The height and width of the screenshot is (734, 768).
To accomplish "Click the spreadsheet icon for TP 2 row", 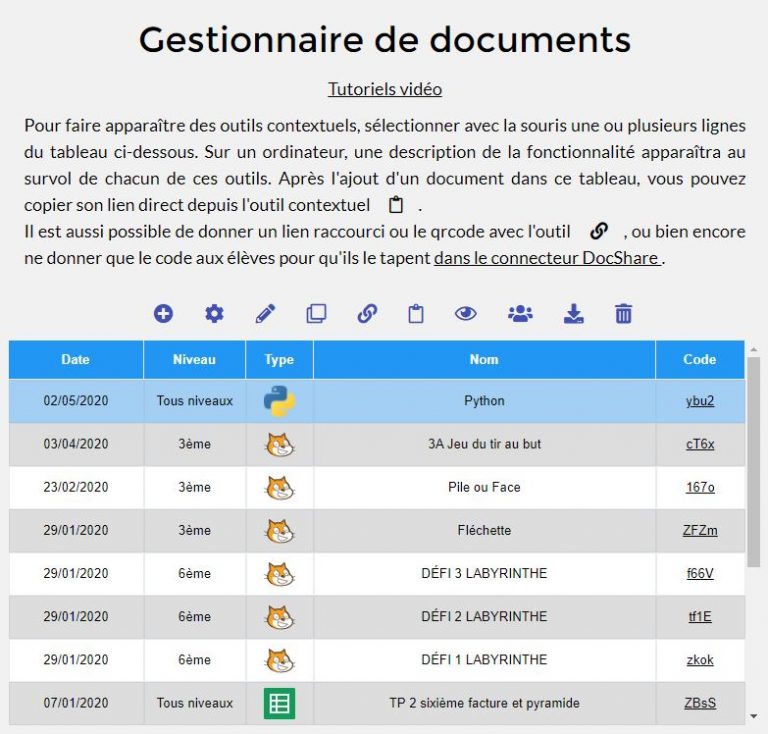I will tap(279, 703).
